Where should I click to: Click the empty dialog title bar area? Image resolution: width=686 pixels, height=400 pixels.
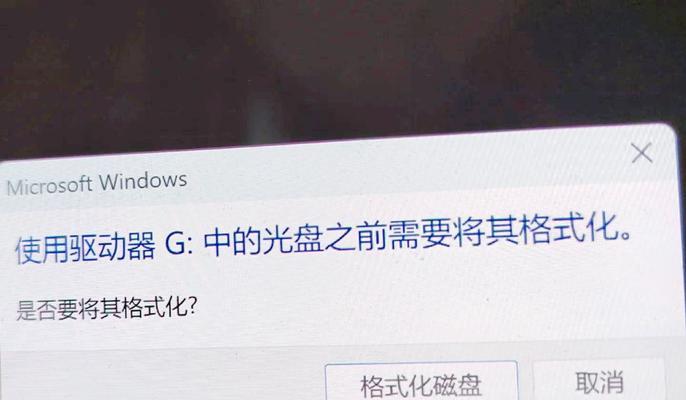(394, 171)
